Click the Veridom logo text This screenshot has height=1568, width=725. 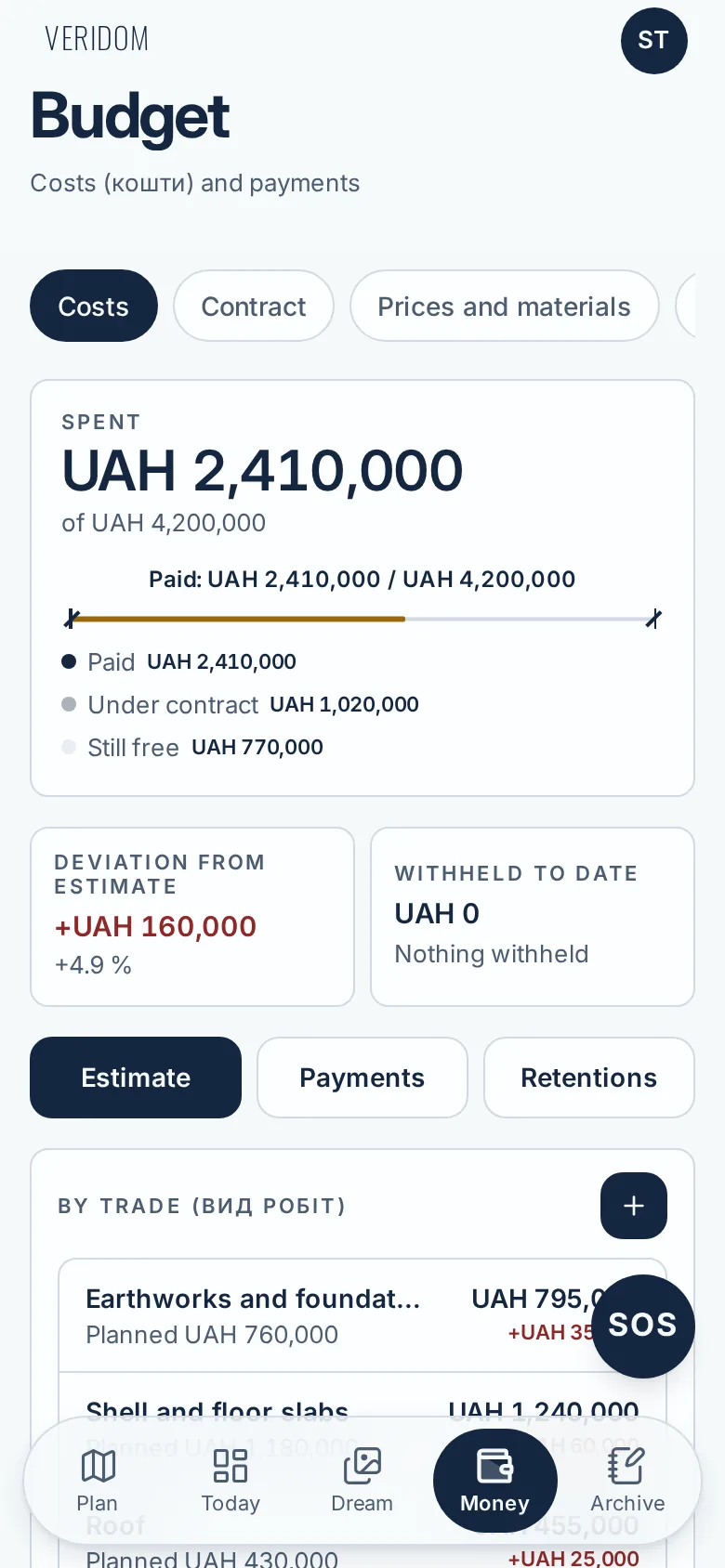click(97, 39)
